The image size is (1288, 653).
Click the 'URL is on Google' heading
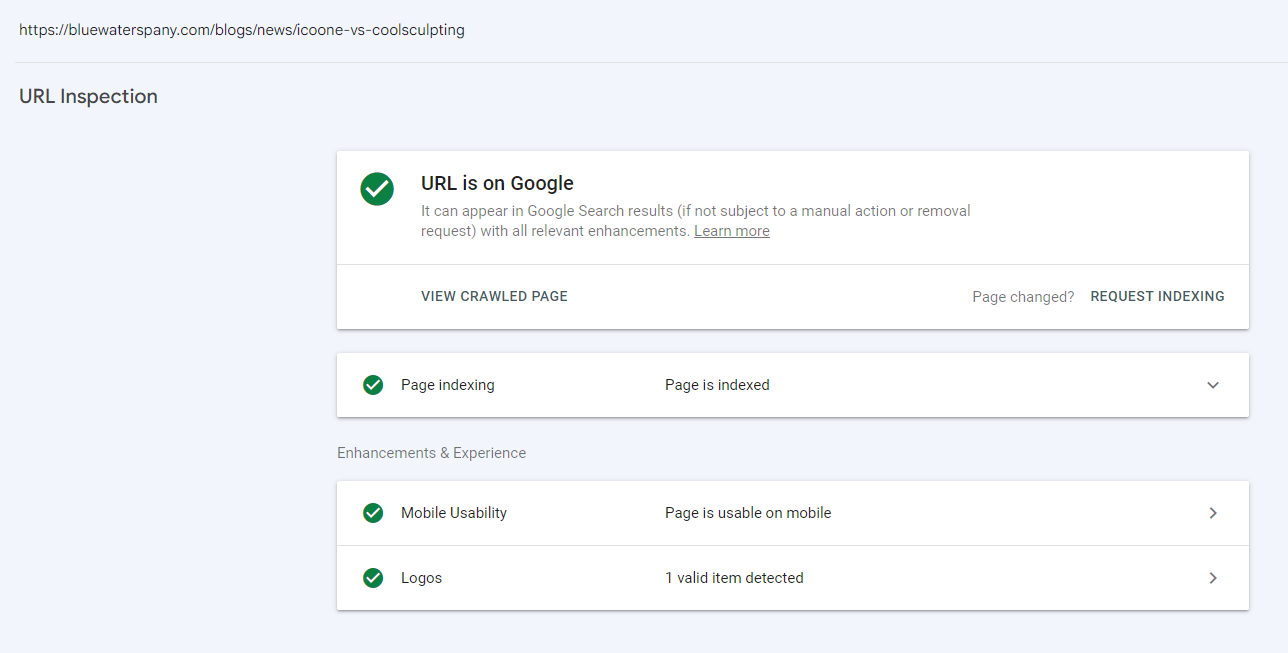point(497,183)
